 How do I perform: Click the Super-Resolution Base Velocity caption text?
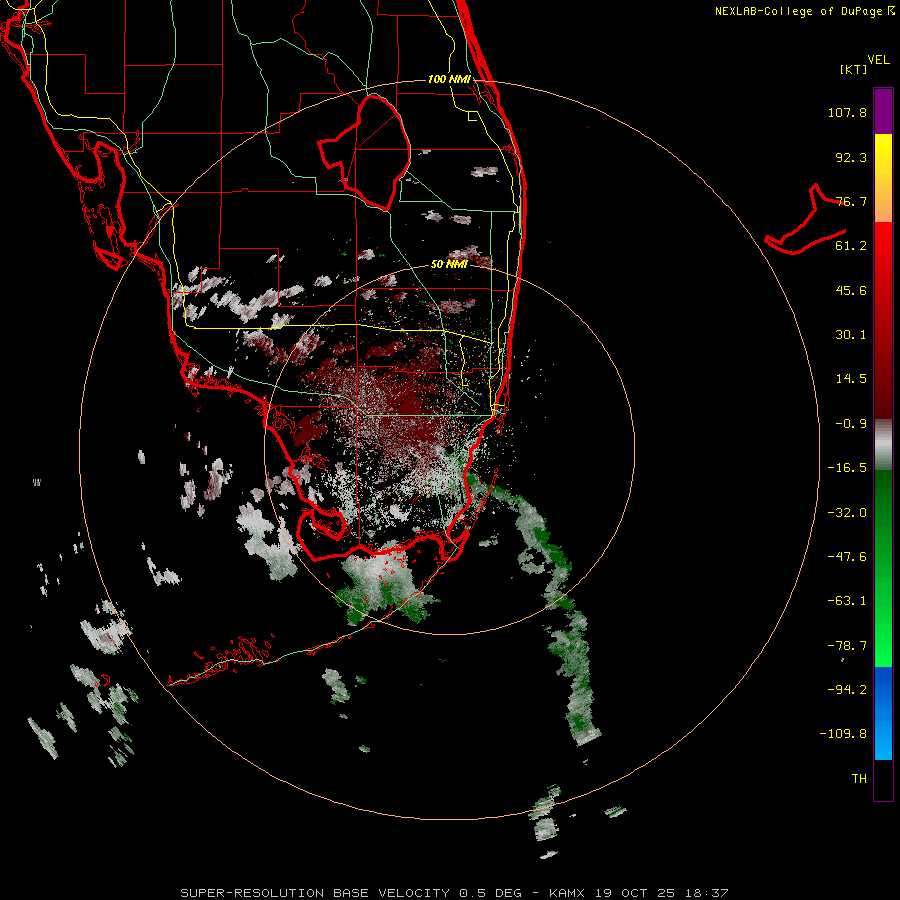454,893
